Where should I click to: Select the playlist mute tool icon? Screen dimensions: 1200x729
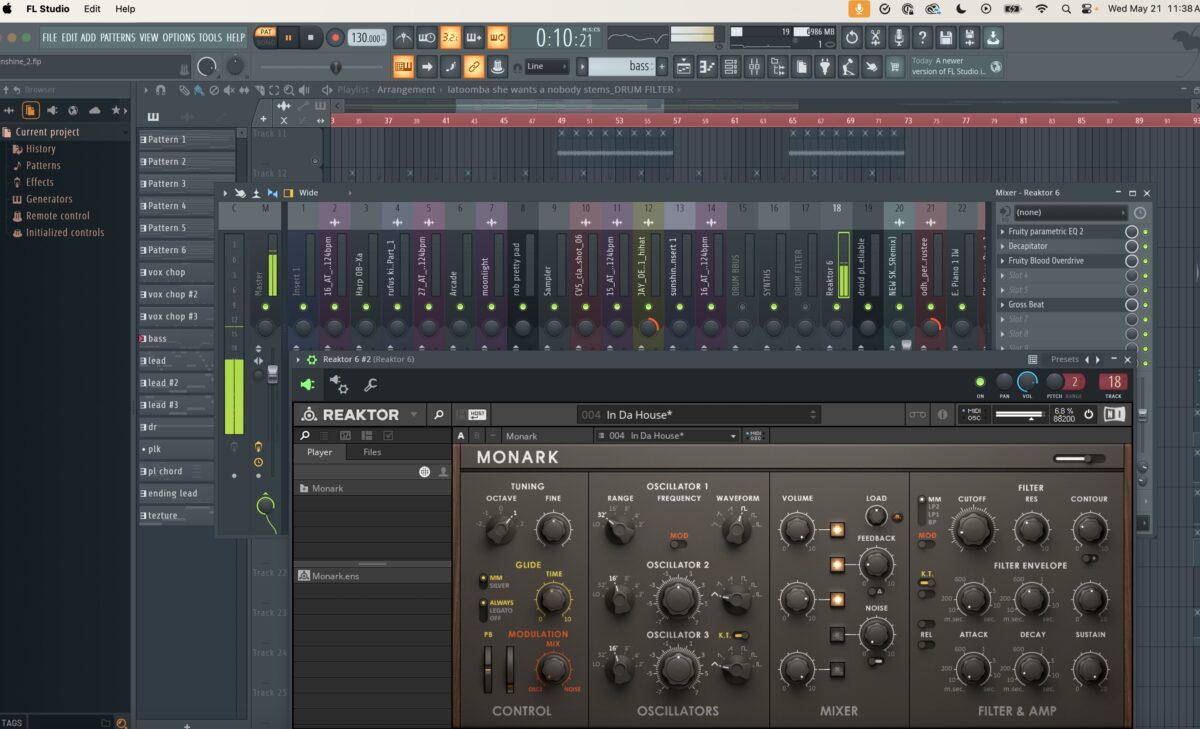click(x=228, y=90)
